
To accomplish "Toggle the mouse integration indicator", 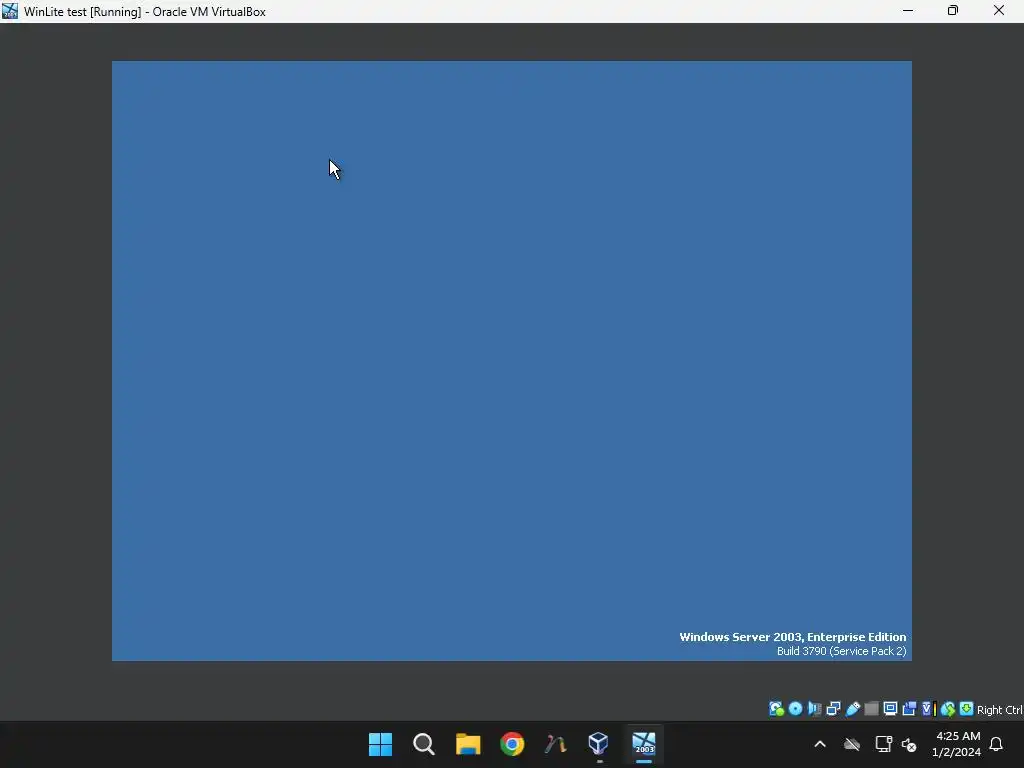I will [948, 709].
